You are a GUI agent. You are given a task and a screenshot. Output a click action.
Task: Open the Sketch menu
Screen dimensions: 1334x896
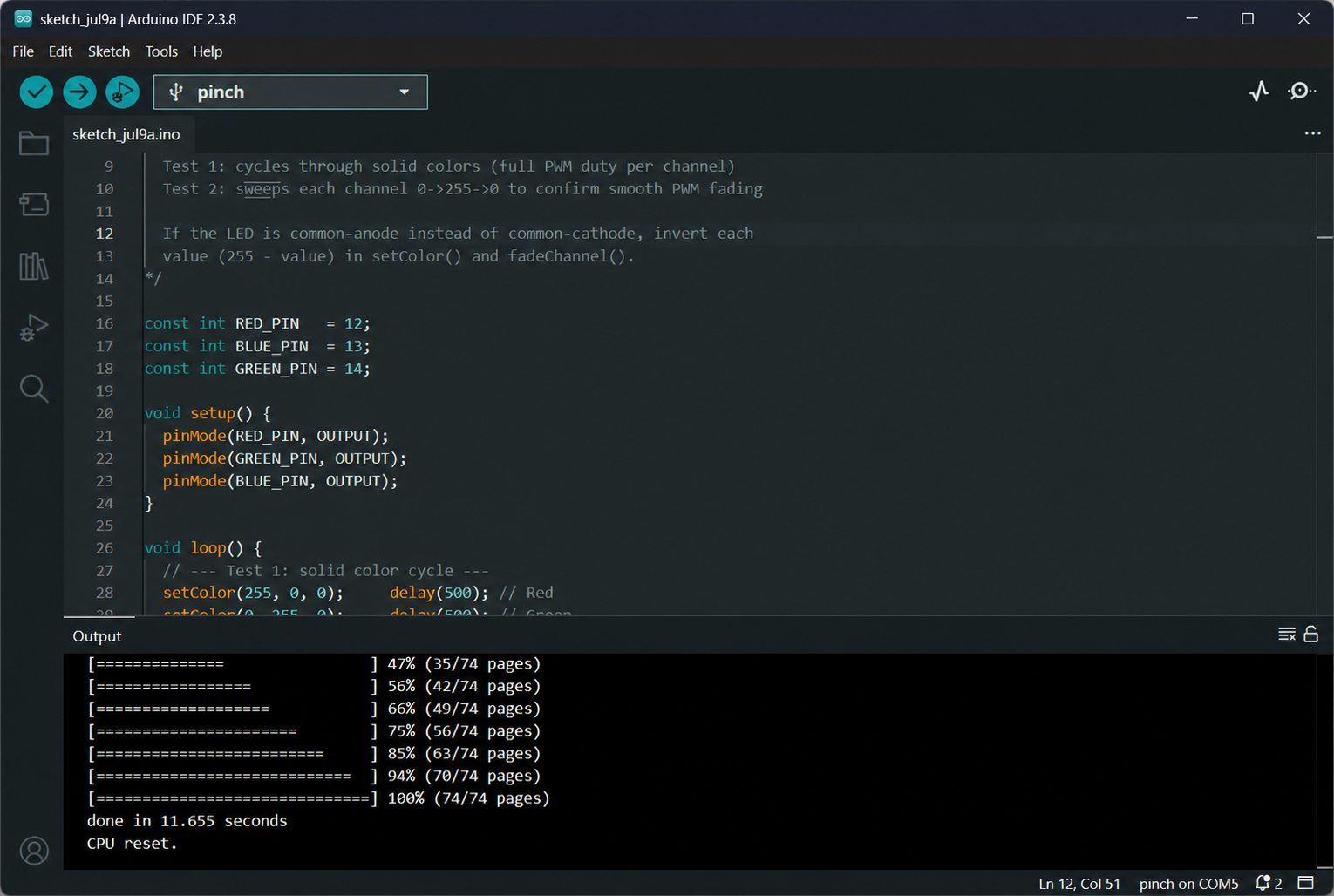tap(109, 51)
